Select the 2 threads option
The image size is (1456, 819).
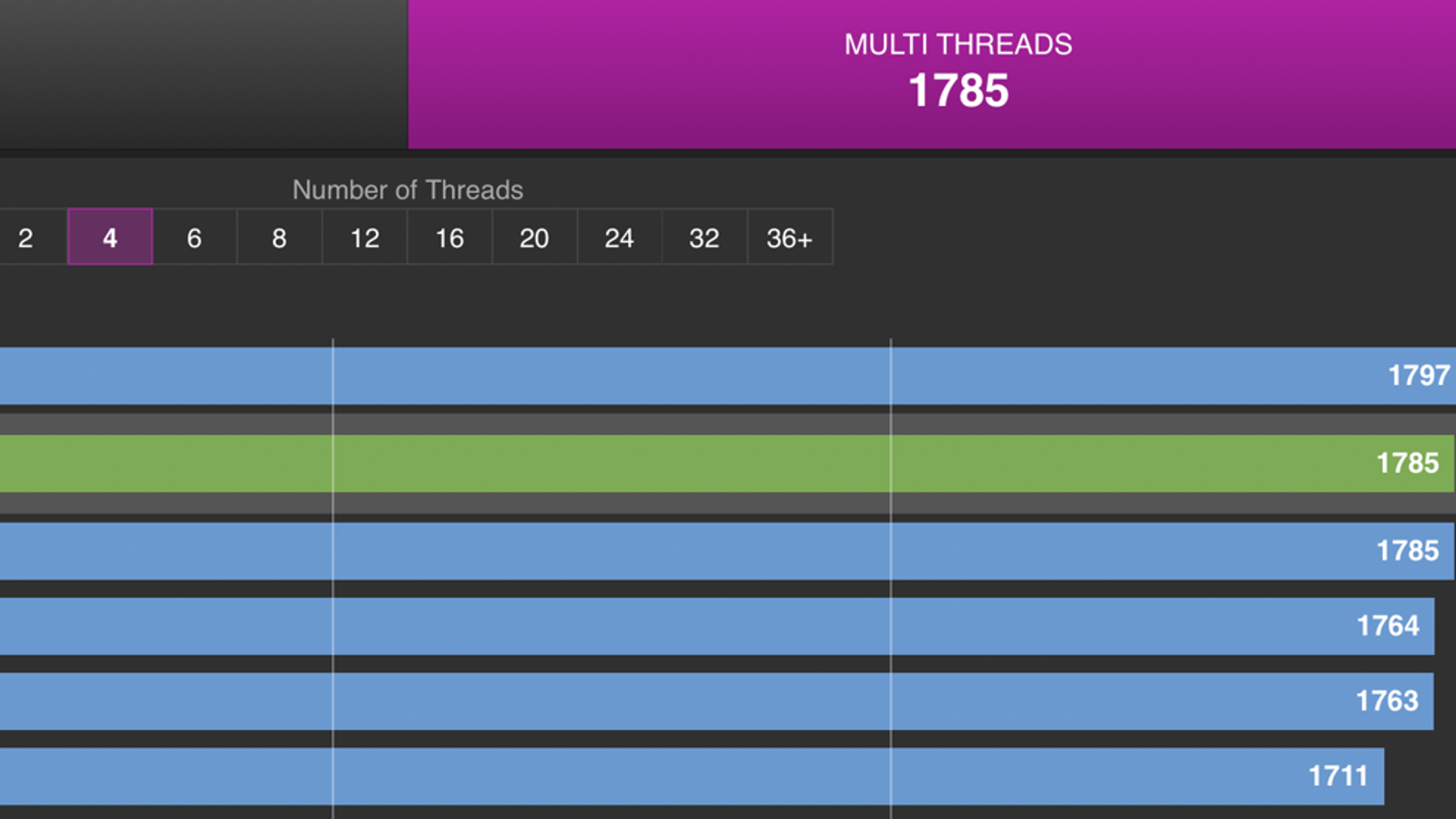[27, 238]
